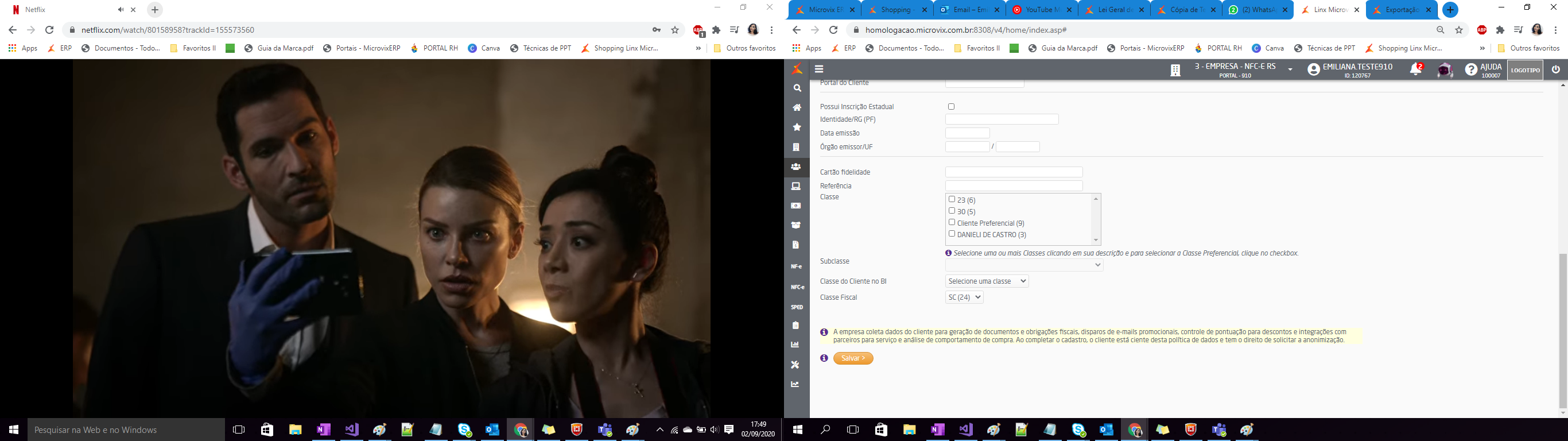1568x441 pixels.
Task: Bookmark the Netflix page with star icon
Action: [675, 30]
